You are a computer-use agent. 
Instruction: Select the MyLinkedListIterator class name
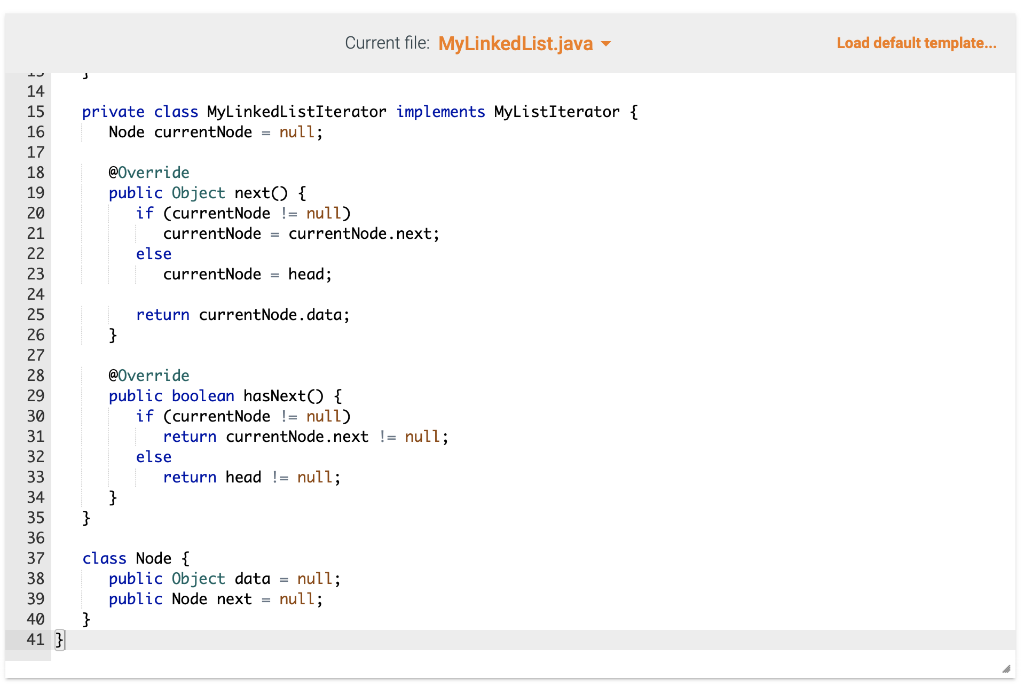click(293, 111)
